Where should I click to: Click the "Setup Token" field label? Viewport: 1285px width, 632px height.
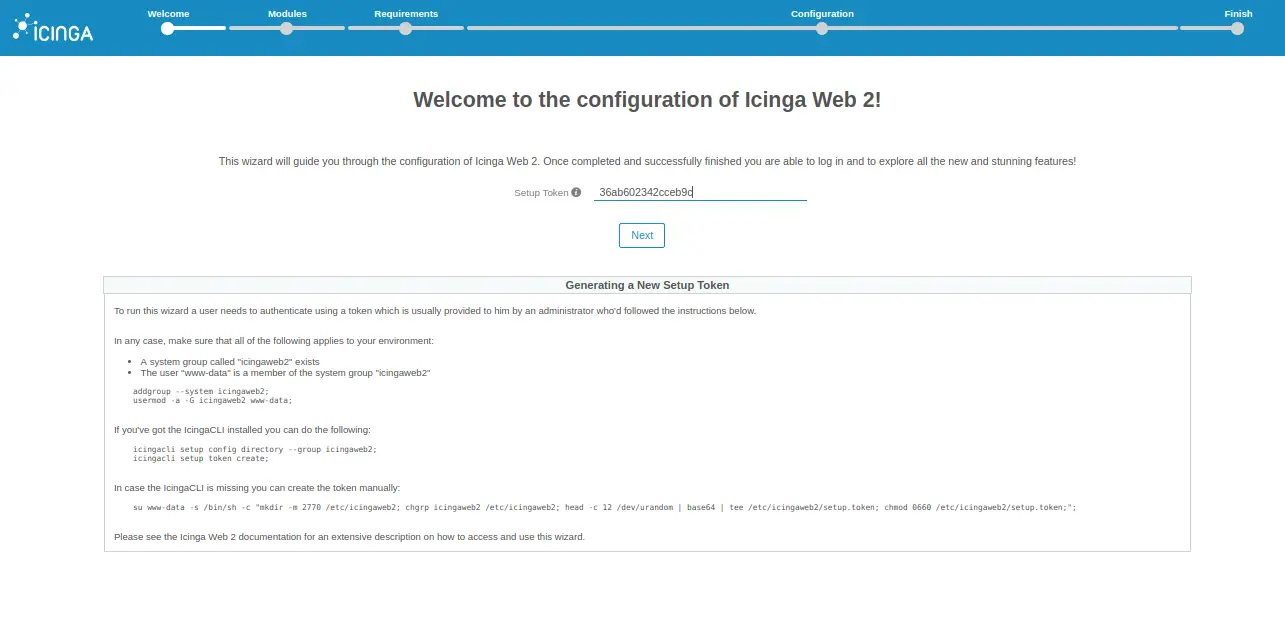pos(541,193)
